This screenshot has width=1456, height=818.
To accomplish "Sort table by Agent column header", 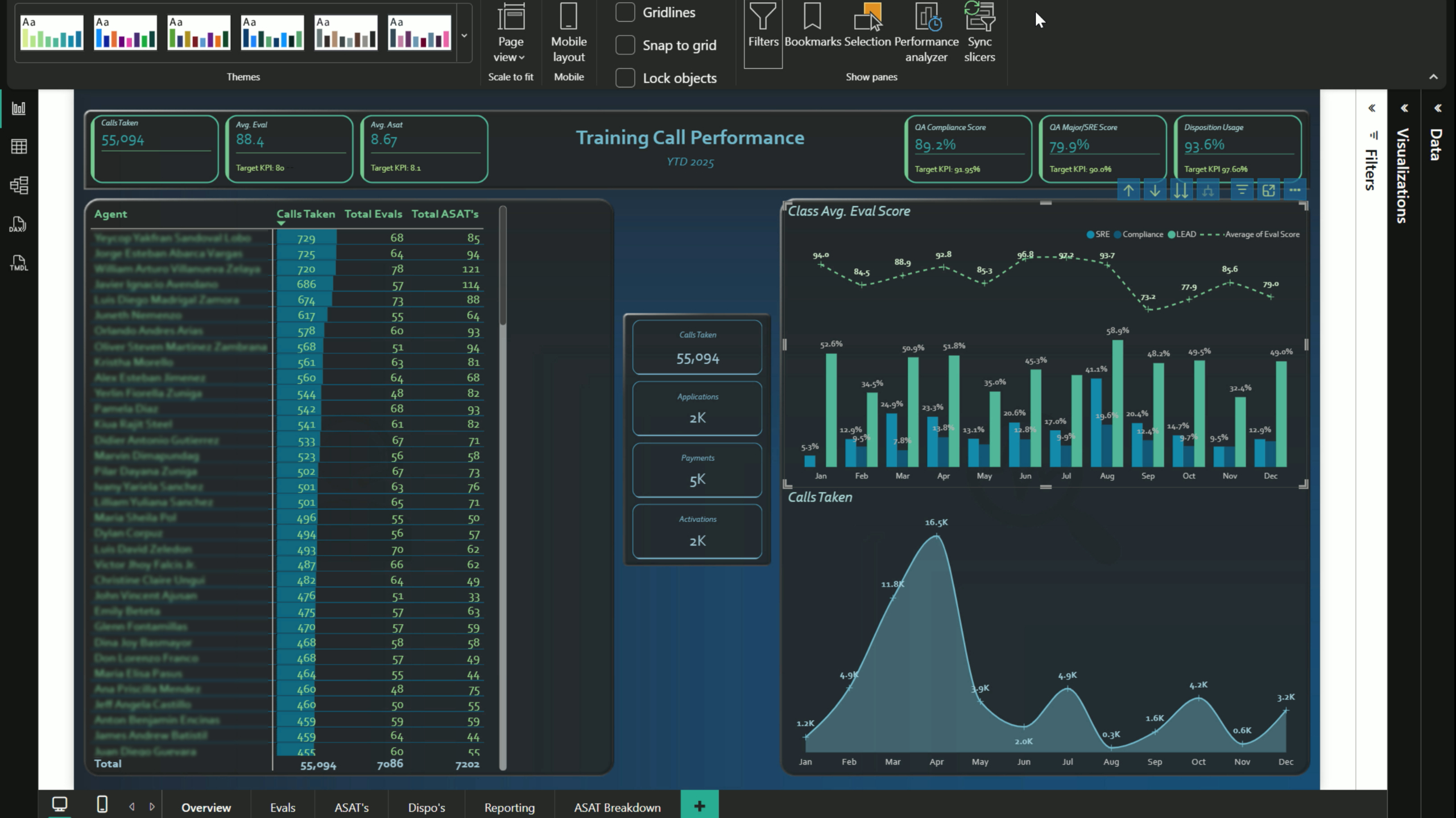I will (x=110, y=214).
